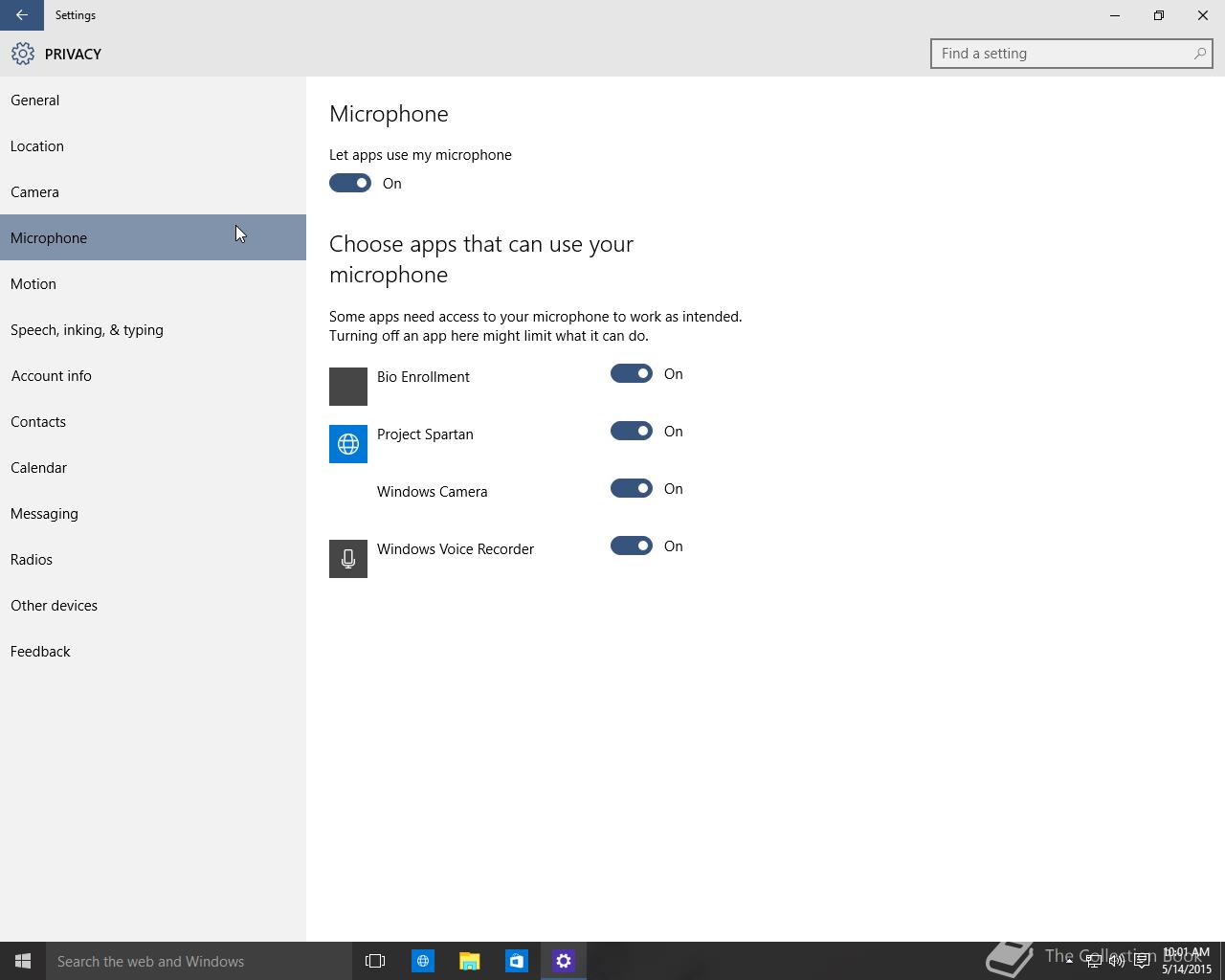Image resolution: width=1225 pixels, height=980 pixels.
Task: Click the Windows Voice Recorder microphone icon
Action: click(x=348, y=559)
